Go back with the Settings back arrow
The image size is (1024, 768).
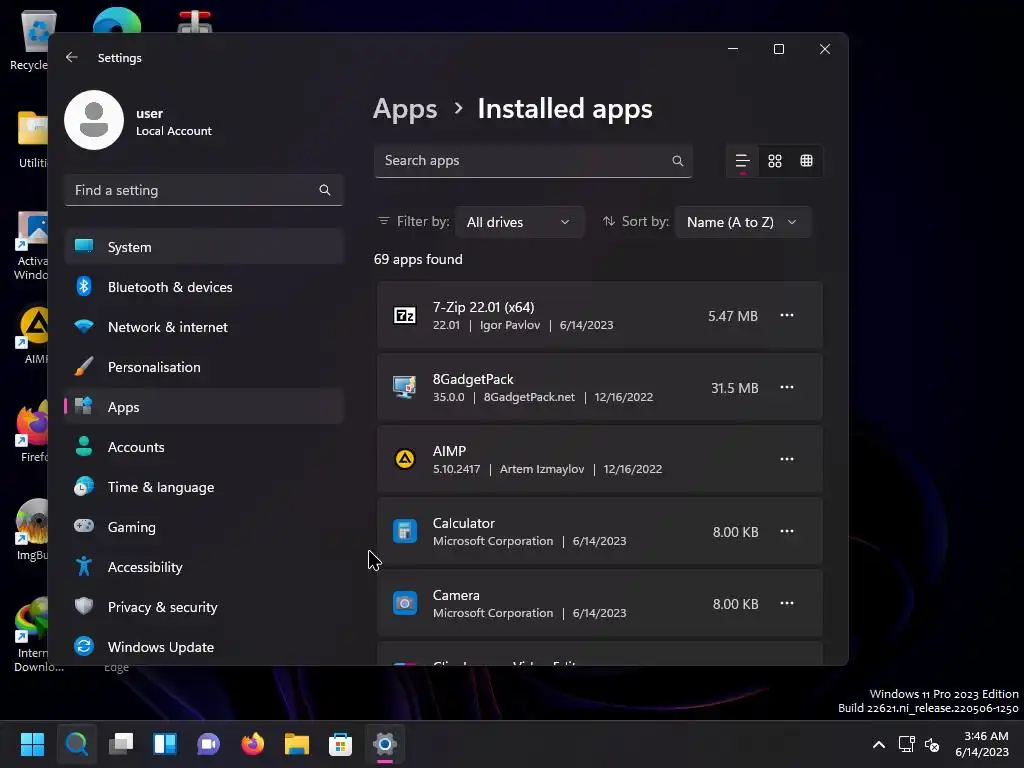tap(72, 57)
